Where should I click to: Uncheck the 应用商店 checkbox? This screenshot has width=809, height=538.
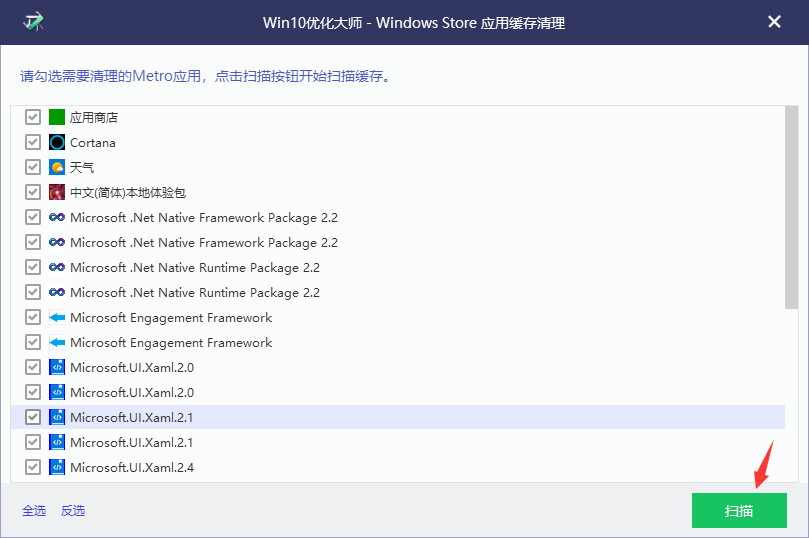point(33,117)
